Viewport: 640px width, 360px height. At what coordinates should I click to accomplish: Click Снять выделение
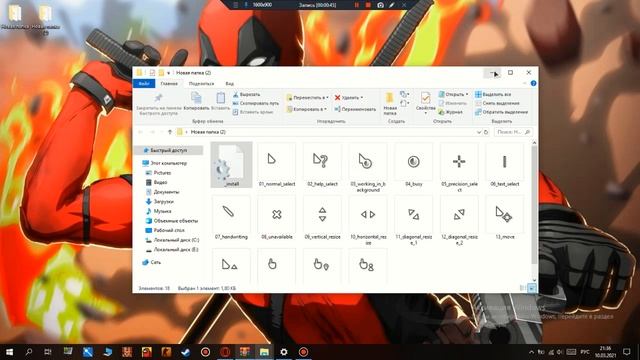pos(497,103)
